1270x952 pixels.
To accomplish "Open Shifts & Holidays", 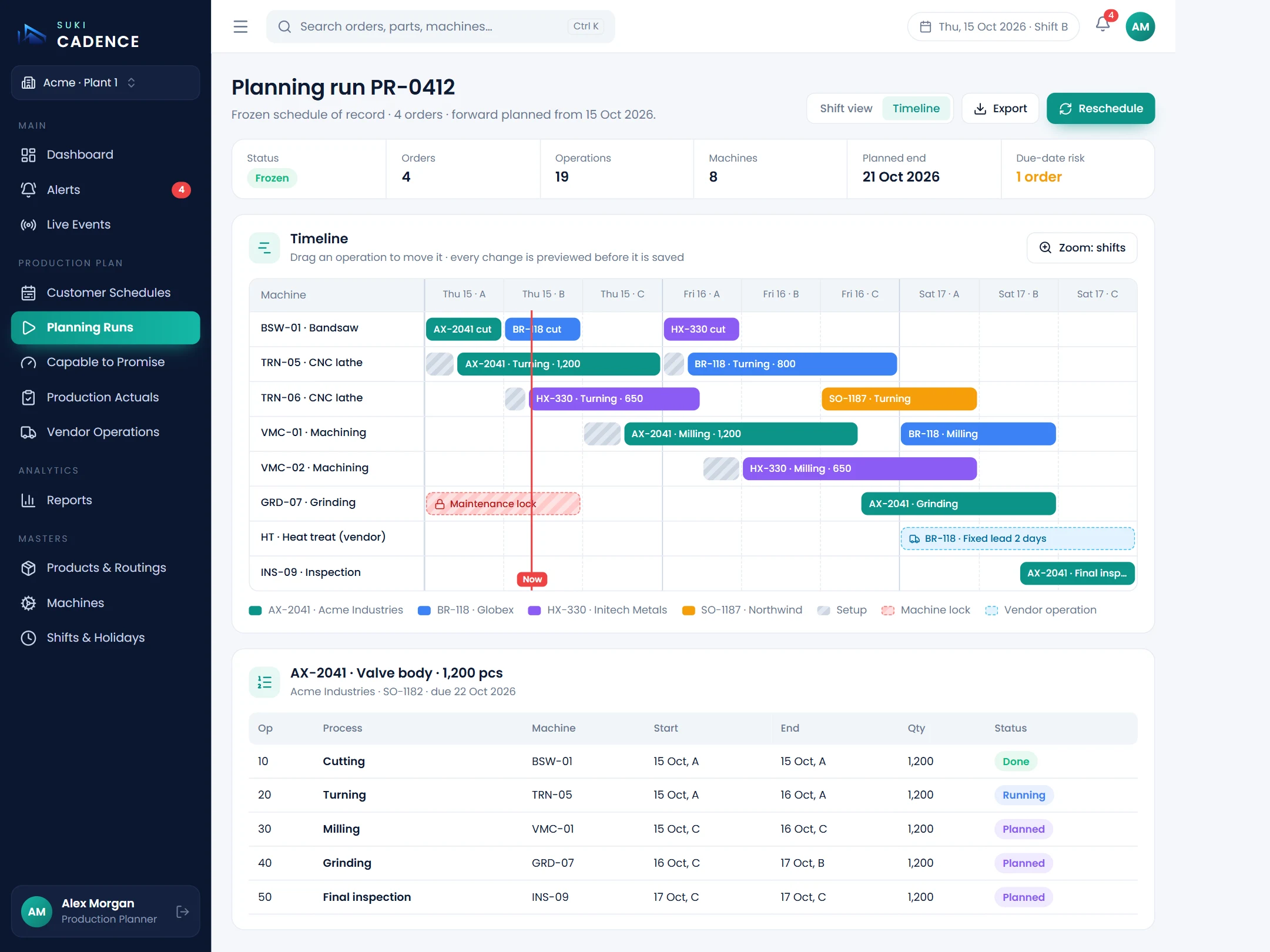I will [105, 638].
